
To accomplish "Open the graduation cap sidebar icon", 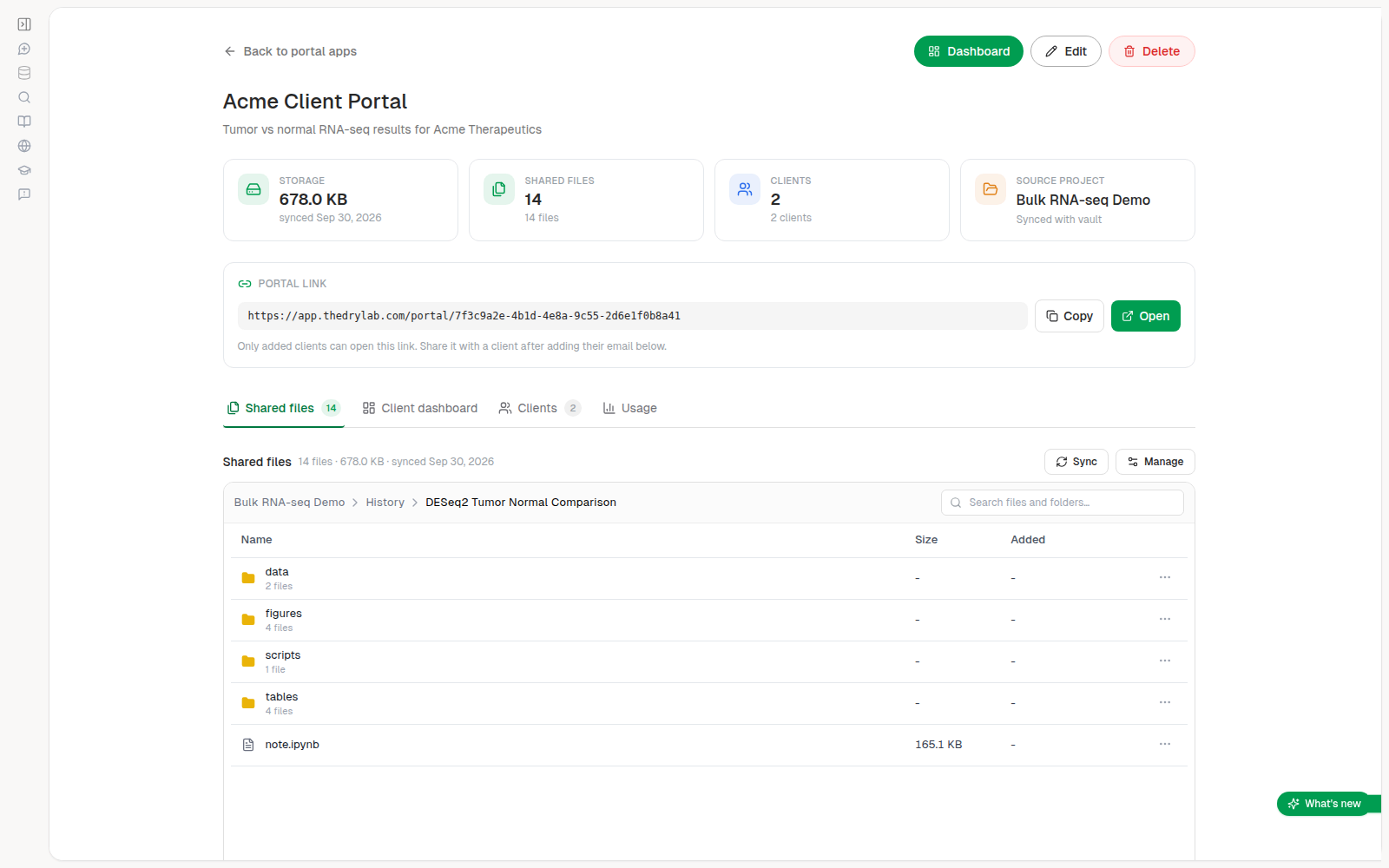I will click(24, 170).
